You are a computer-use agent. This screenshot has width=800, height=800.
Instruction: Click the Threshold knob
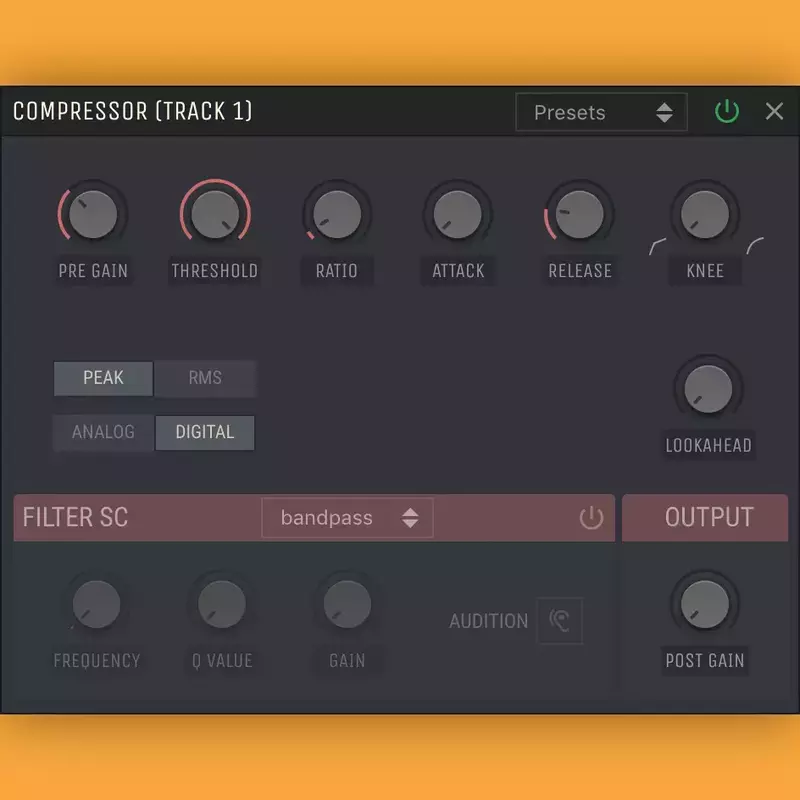click(215, 214)
